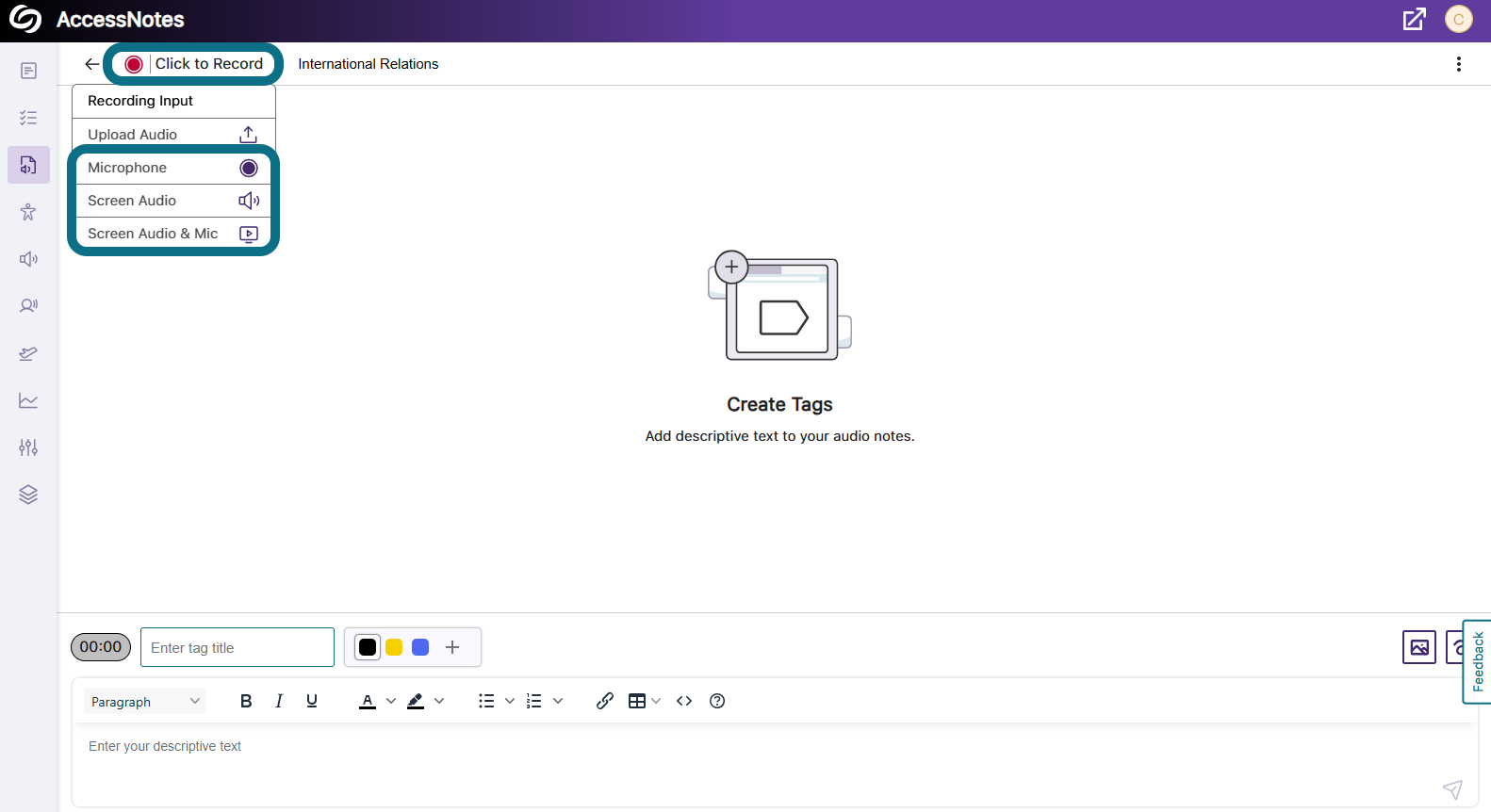Open the Paragraph style dropdown
The height and width of the screenshot is (812, 1491).
pos(145,701)
